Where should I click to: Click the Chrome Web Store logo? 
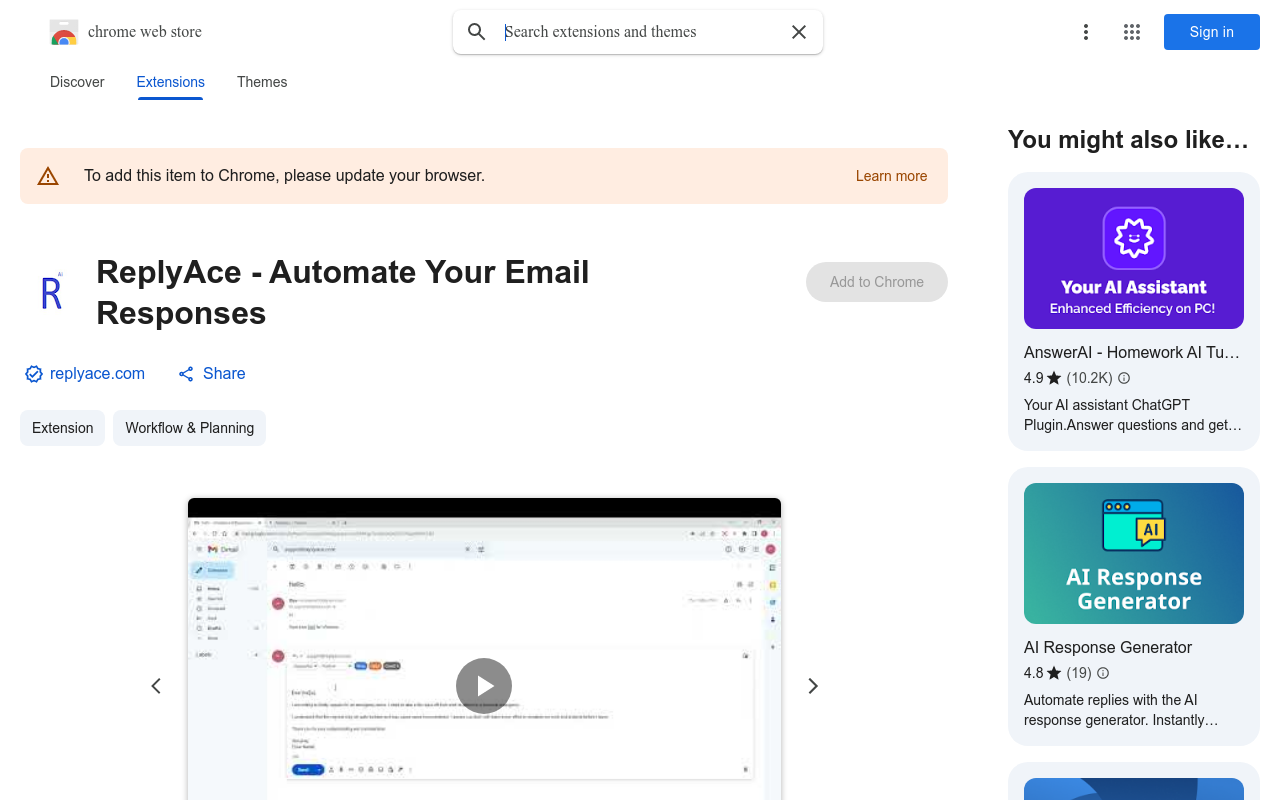coord(64,32)
